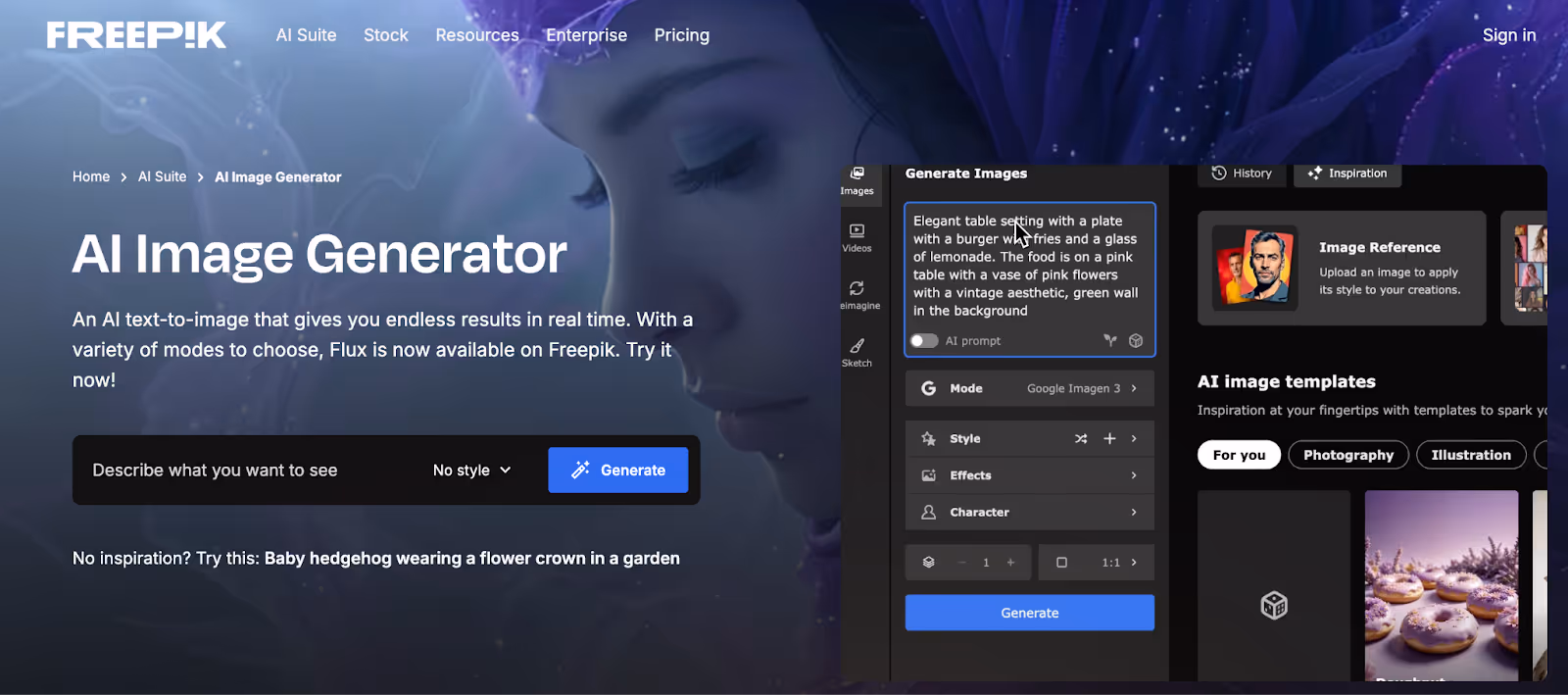The width and height of the screenshot is (1568, 695).
Task: Click the AI image templates heading
Action: tap(1287, 381)
